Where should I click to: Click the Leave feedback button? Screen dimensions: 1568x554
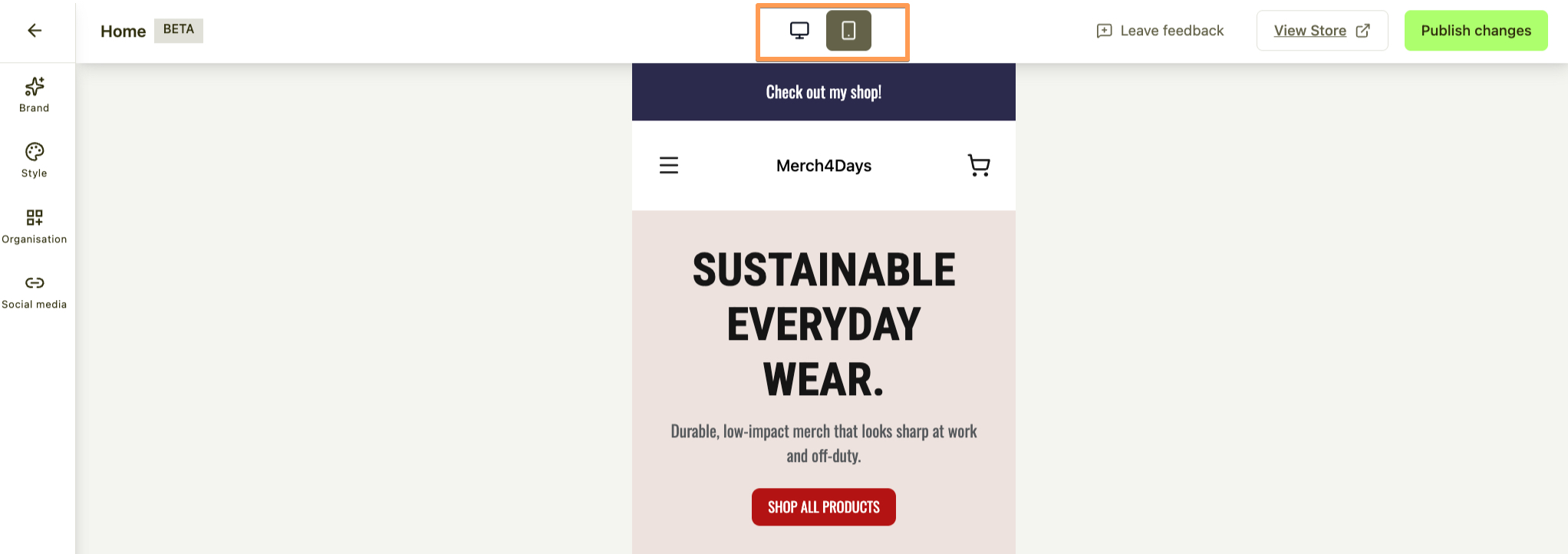[1160, 31]
